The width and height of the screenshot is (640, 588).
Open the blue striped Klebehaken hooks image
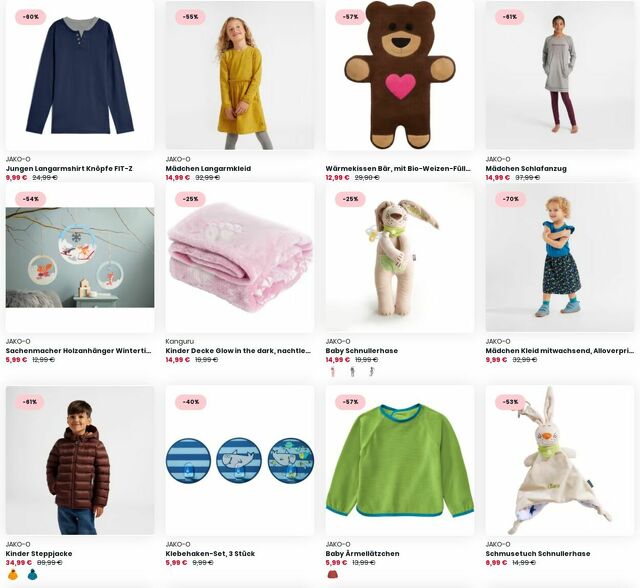tap(240, 460)
